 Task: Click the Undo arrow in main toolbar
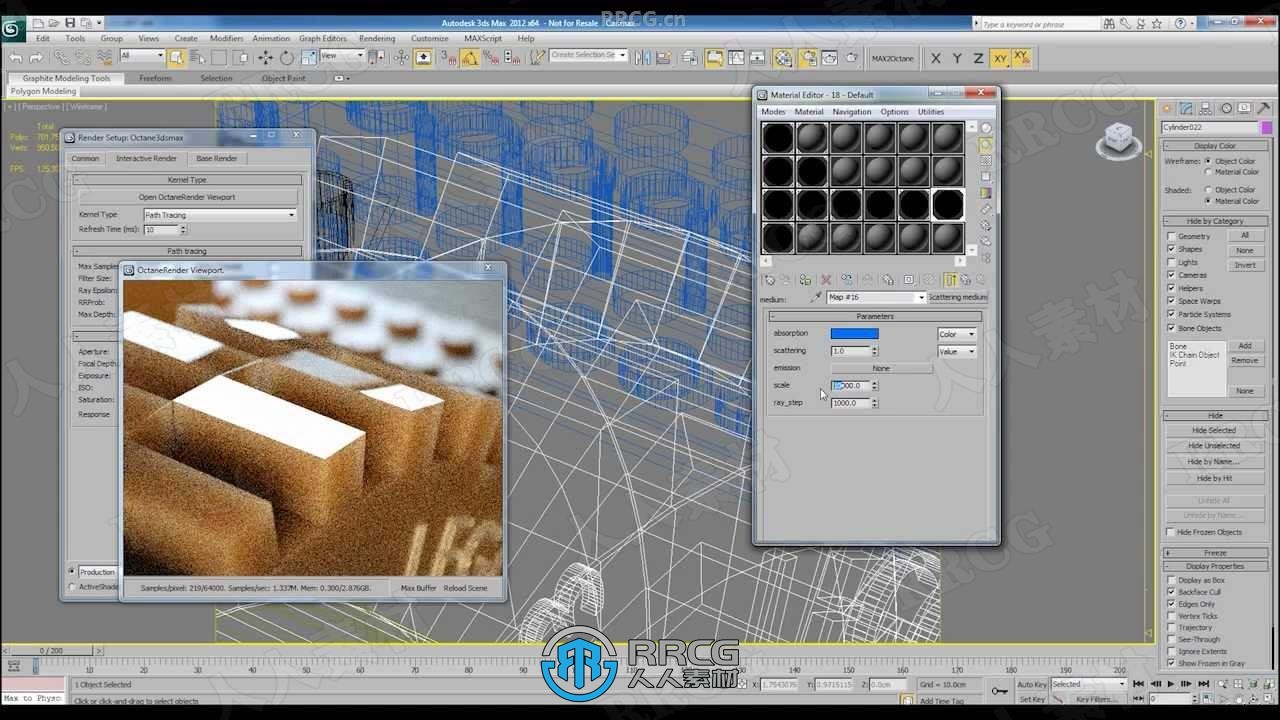(x=15, y=58)
